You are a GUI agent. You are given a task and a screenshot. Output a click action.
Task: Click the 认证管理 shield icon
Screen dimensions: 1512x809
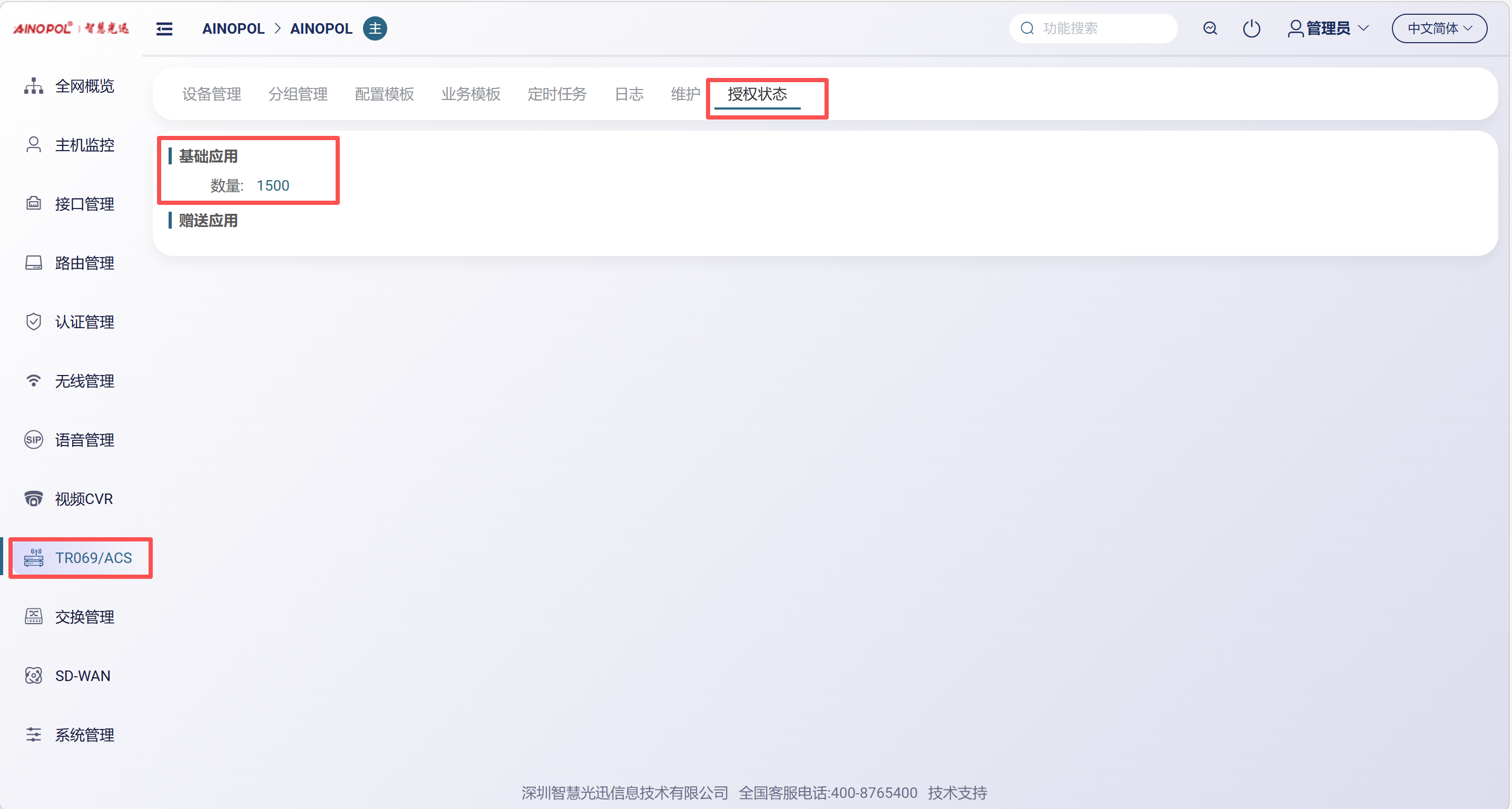[x=34, y=322]
